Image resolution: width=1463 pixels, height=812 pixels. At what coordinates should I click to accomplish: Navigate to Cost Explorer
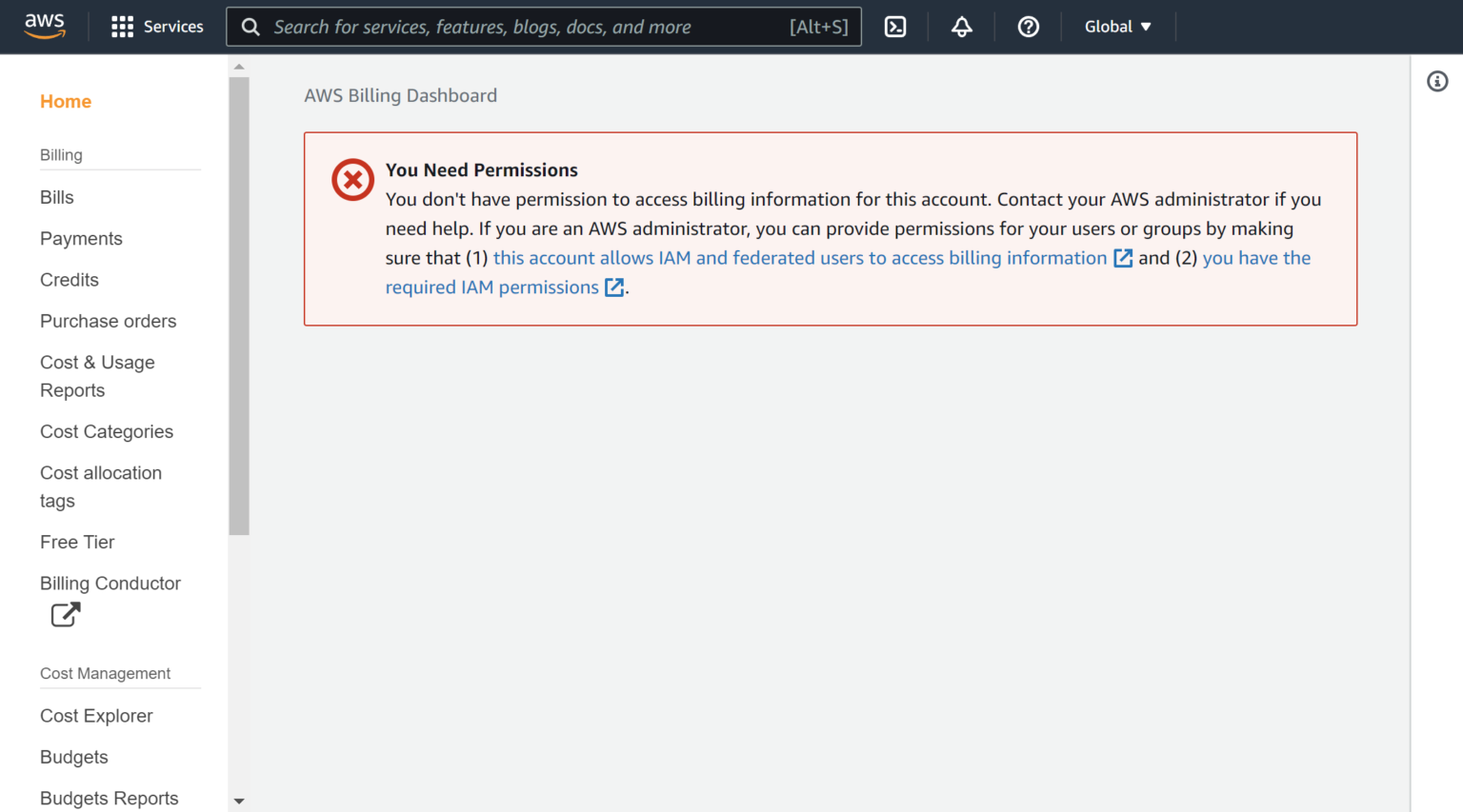coord(96,715)
